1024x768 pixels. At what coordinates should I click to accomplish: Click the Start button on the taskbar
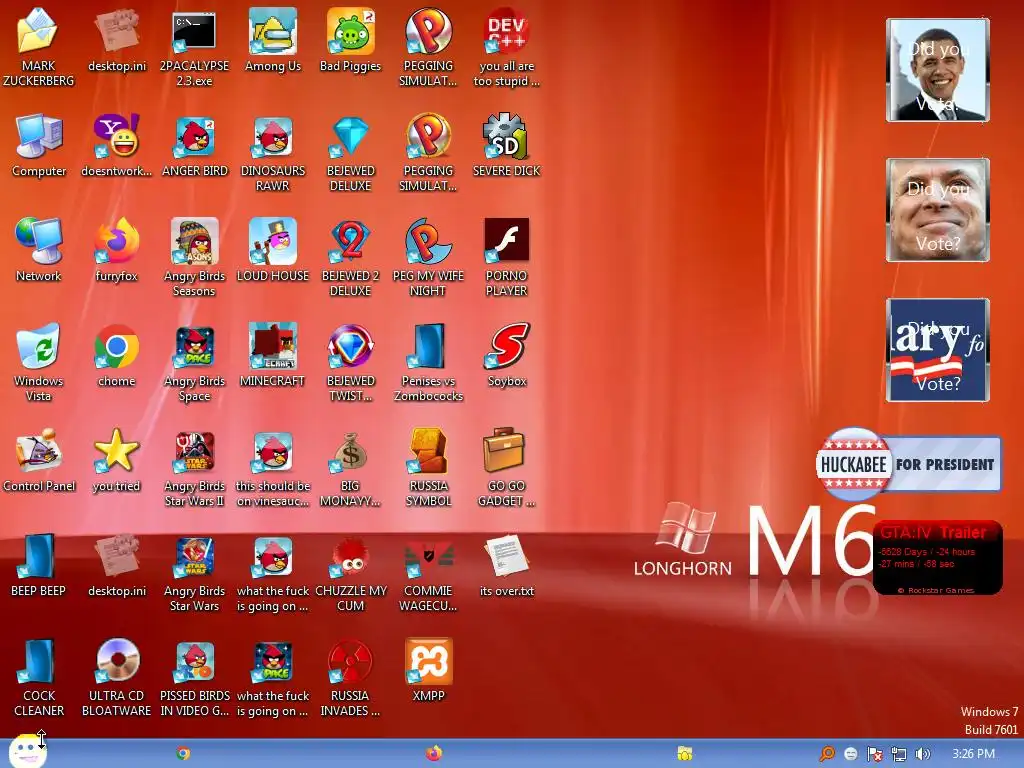point(27,751)
